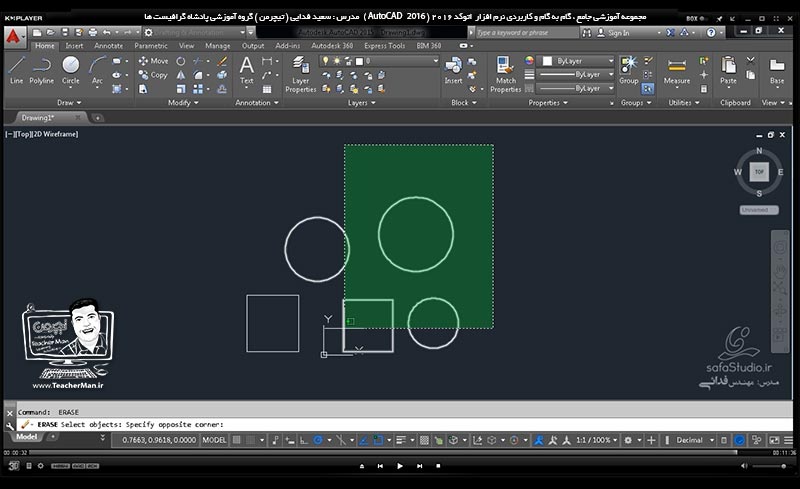
Task: Click the Model layout tab
Action: tap(26, 437)
